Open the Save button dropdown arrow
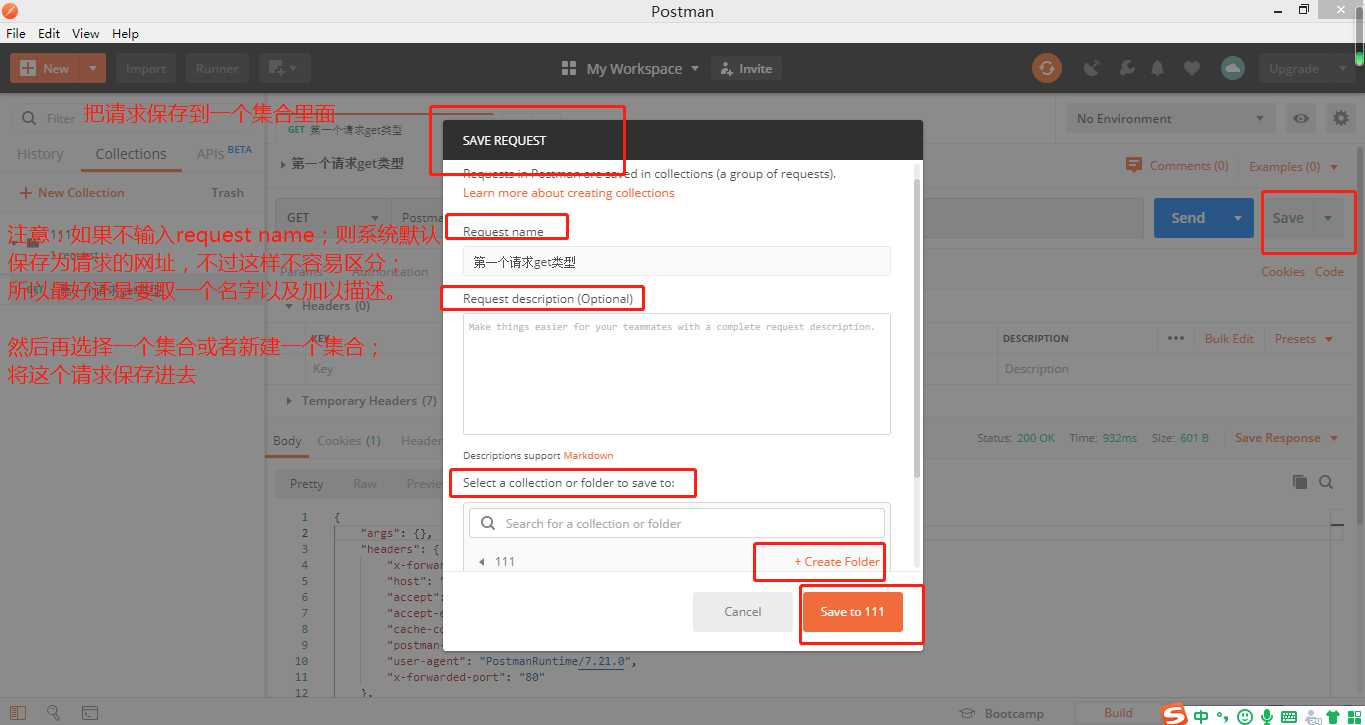This screenshot has width=1365, height=725. [x=1328, y=218]
